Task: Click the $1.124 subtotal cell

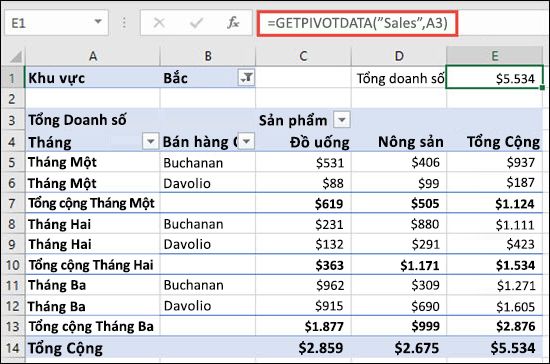Action: pyautogui.click(x=495, y=203)
